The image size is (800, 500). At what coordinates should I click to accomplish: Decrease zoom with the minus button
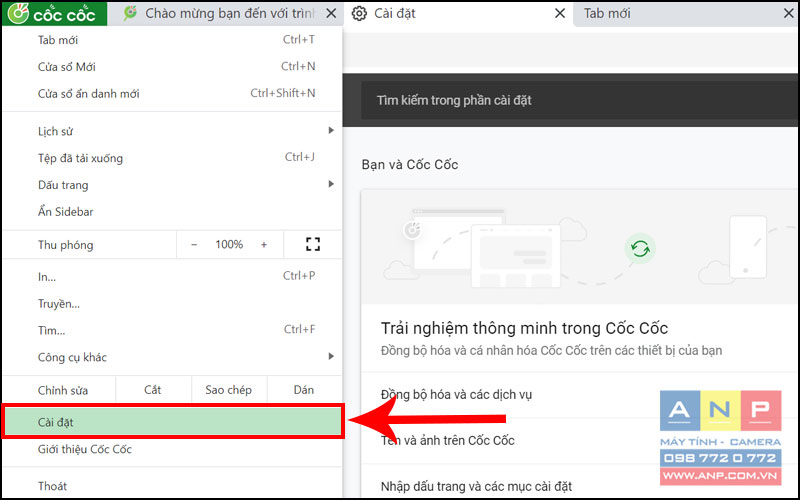194,245
